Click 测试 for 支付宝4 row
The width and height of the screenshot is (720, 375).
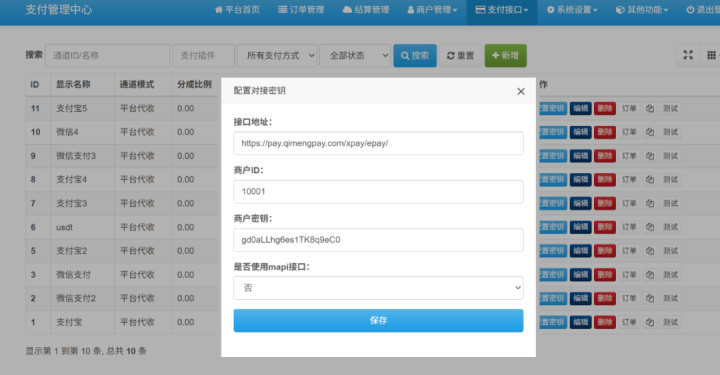pos(670,179)
